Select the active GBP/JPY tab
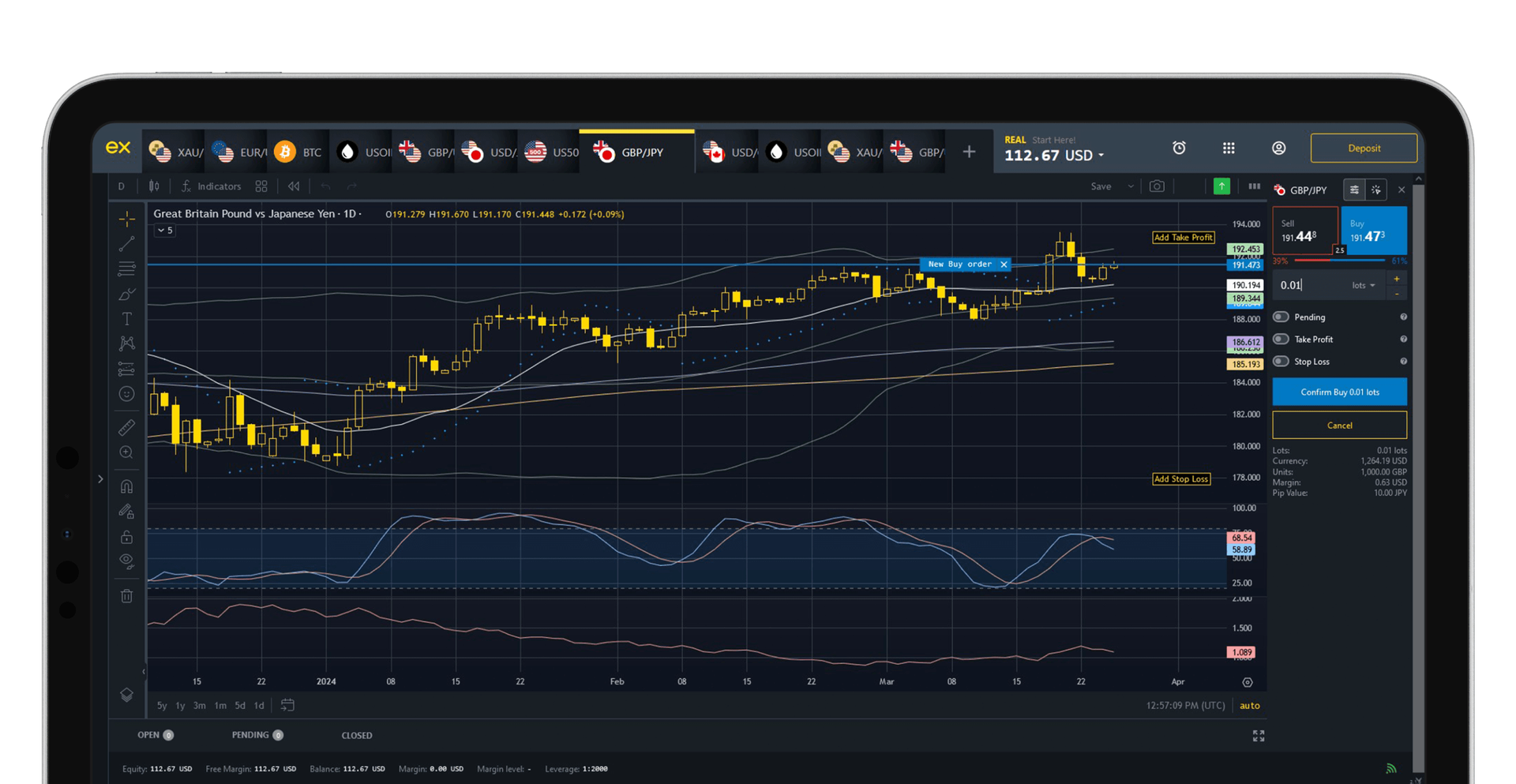 pos(636,152)
